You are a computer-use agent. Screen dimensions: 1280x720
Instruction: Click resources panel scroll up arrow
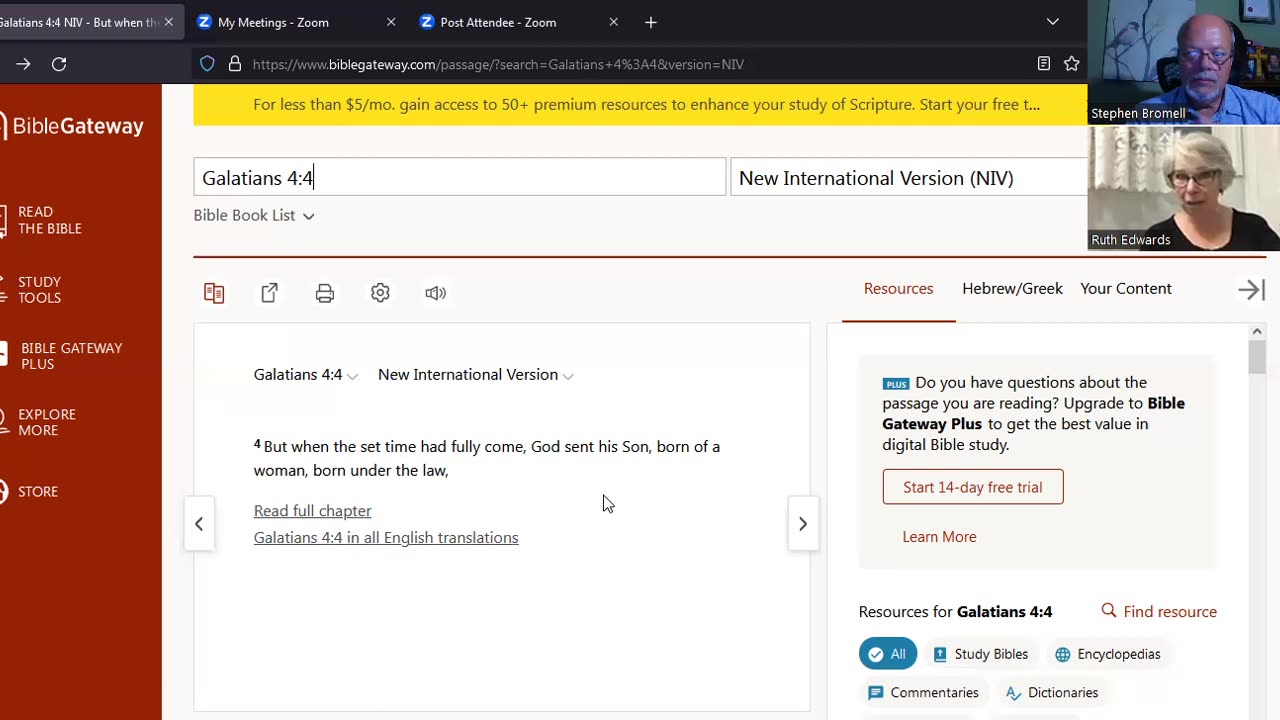1257,331
